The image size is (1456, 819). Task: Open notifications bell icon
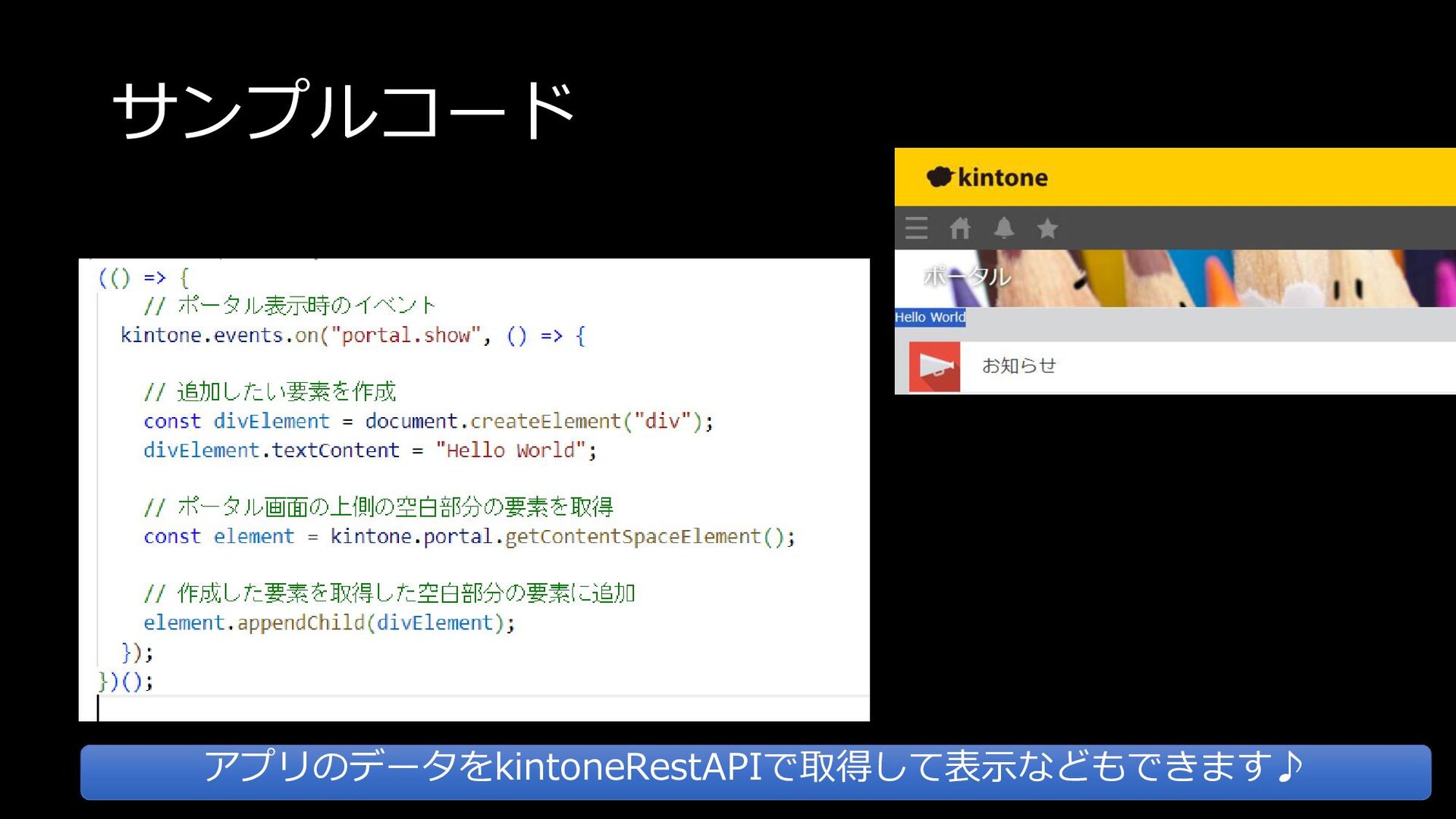1004,228
